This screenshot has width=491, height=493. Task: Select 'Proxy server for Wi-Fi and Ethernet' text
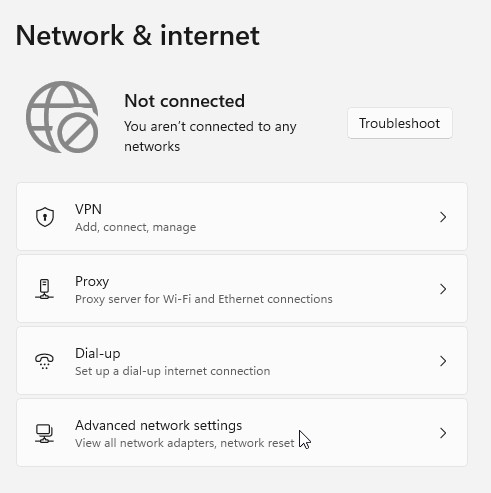click(204, 299)
